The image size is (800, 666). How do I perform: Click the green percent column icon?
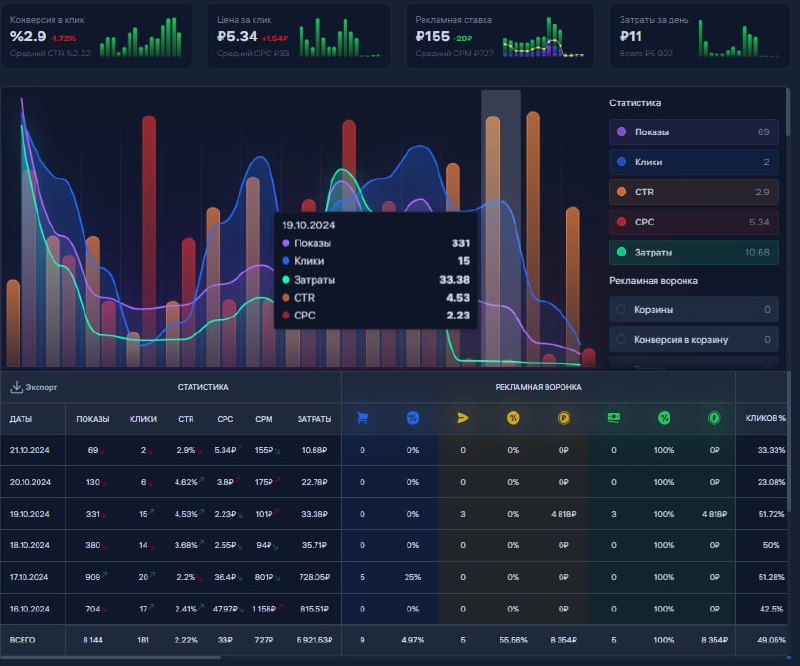(664, 418)
